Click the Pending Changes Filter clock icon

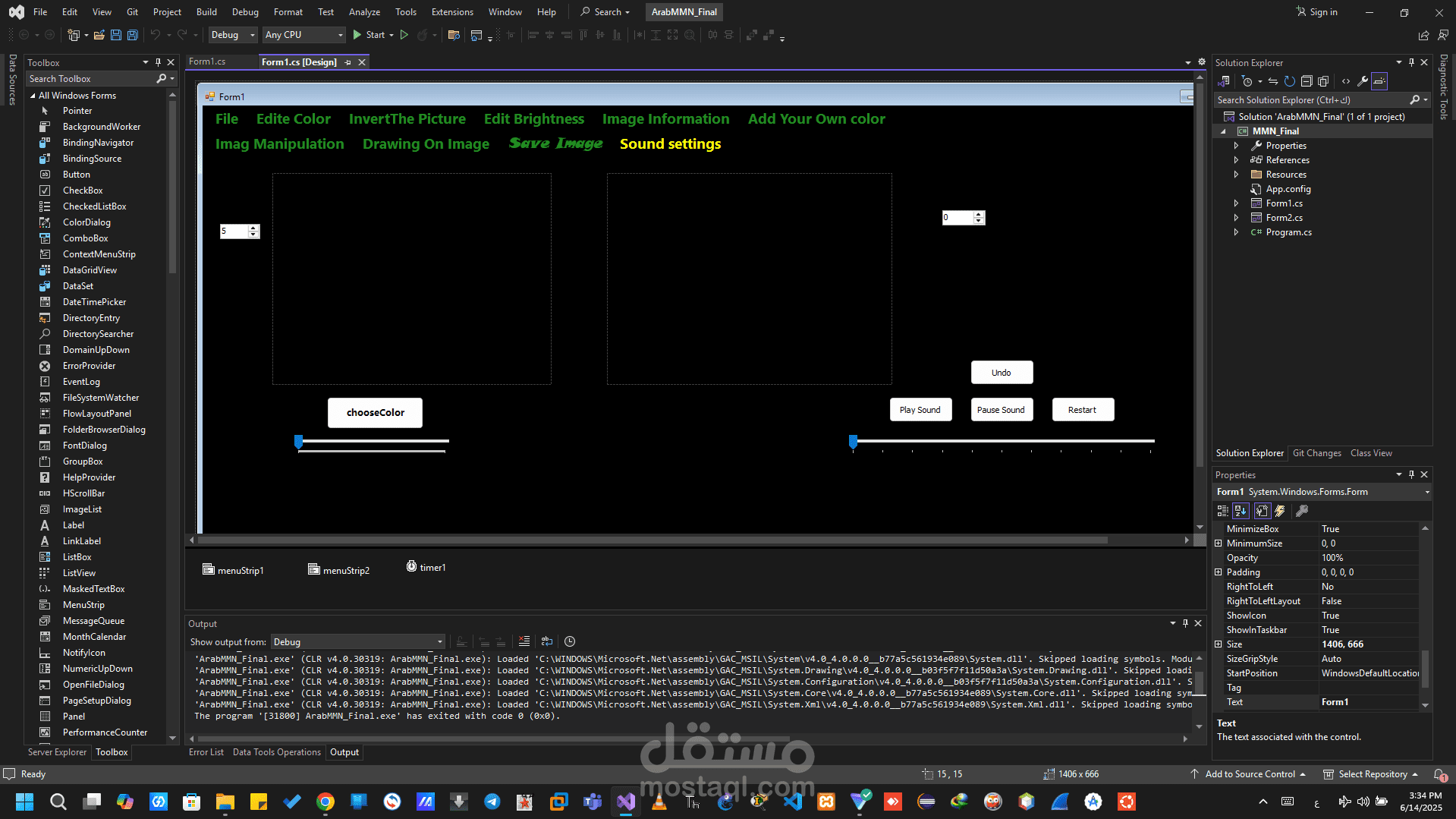[x=1247, y=81]
